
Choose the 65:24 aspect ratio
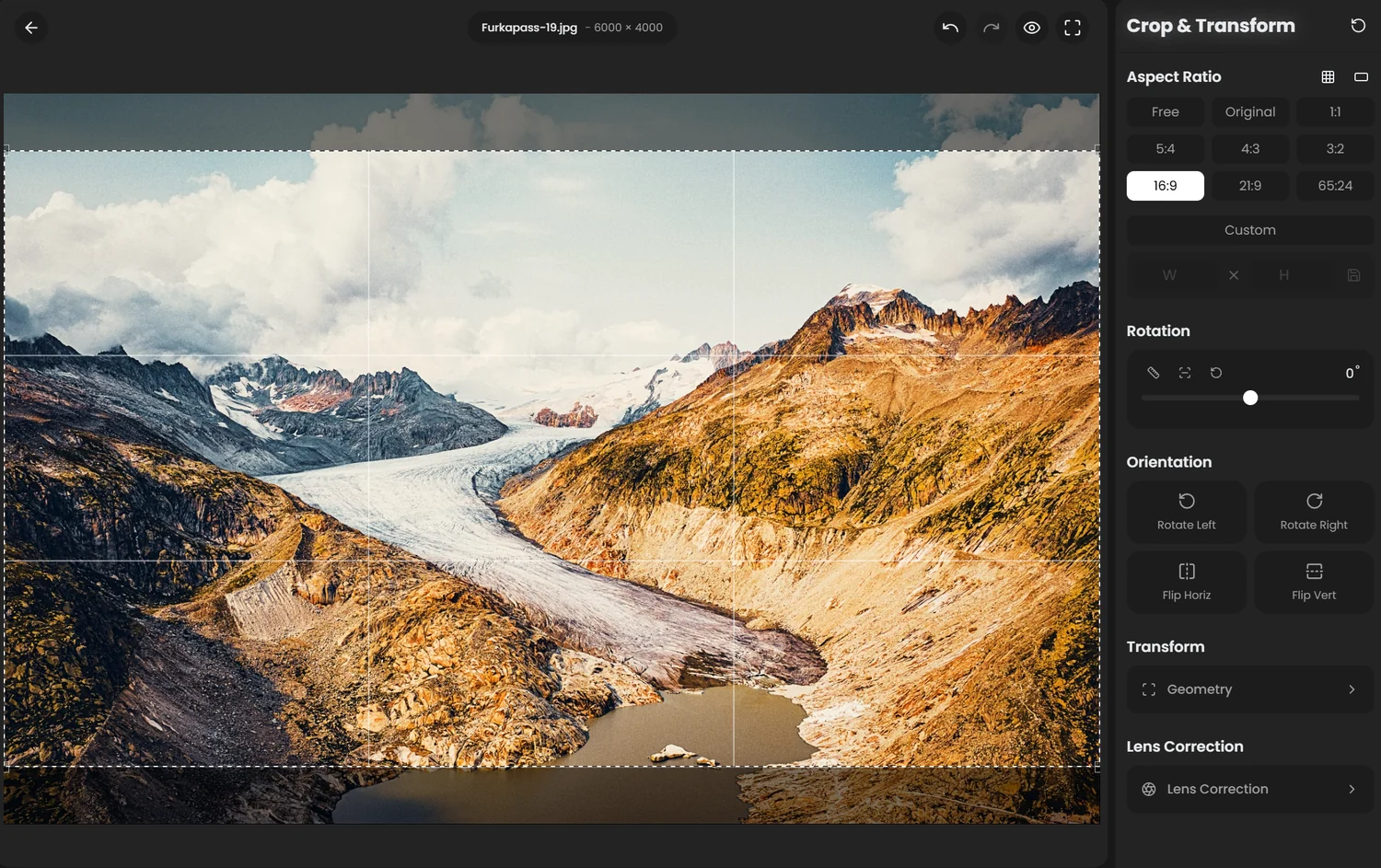pyautogui.click(x=1335, y=186)
